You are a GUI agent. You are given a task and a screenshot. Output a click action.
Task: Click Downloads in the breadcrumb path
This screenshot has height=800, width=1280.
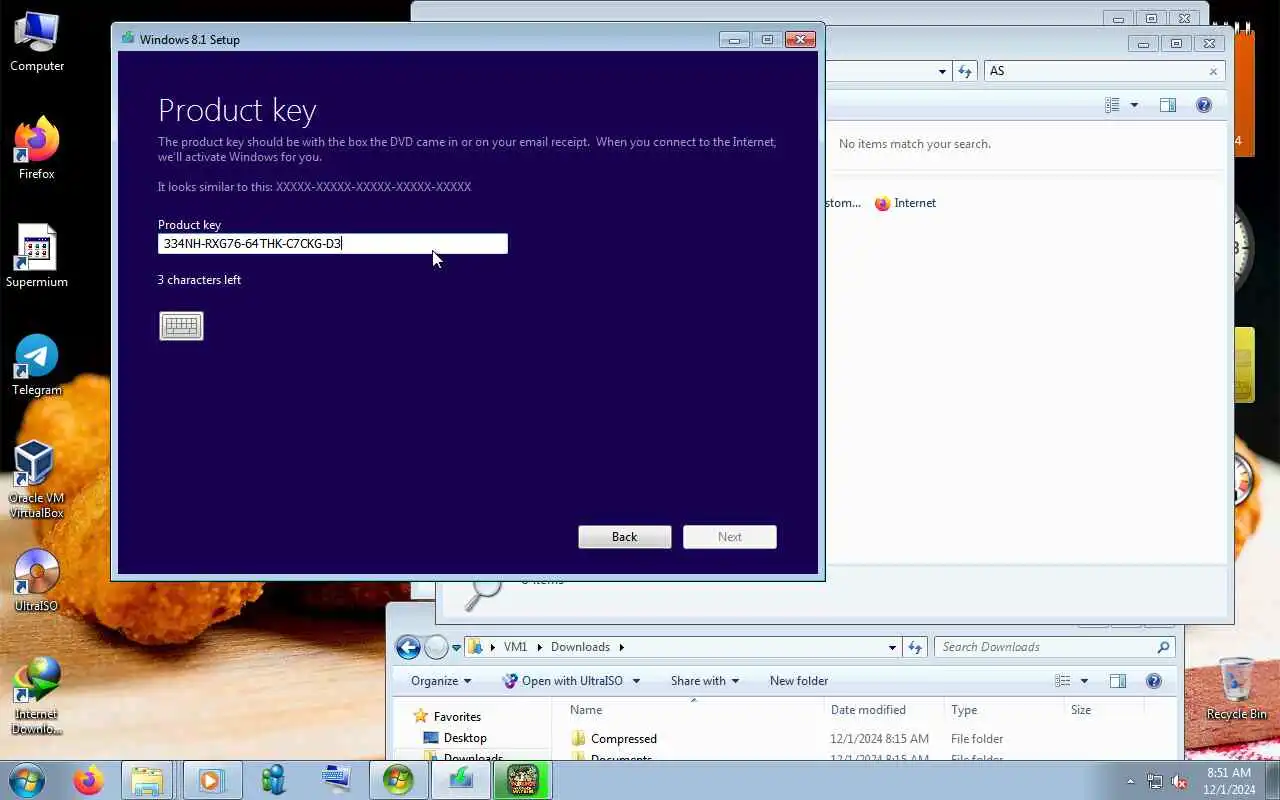580,647
